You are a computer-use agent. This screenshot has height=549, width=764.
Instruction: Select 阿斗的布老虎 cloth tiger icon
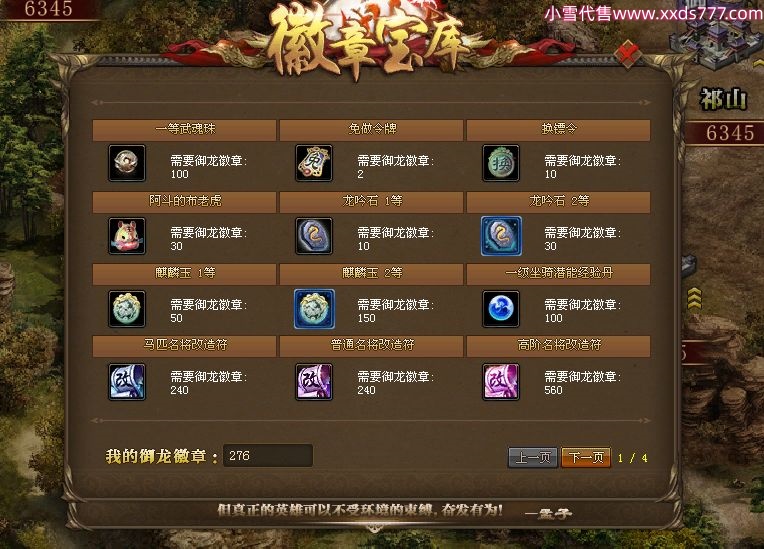click(x=127, y=236)
